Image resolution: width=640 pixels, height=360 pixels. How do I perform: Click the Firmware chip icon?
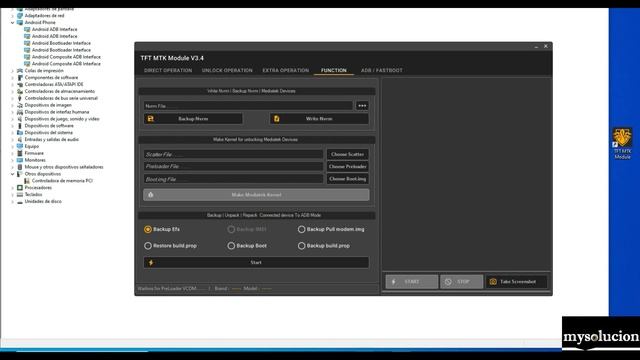point(20,153)
